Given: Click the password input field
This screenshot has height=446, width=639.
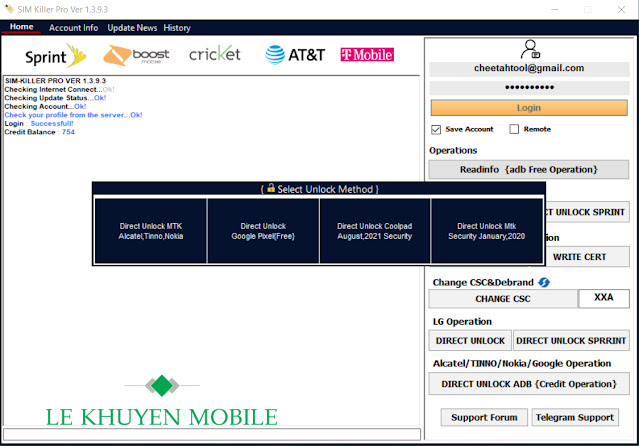Looking at the screenshot, I should pos(529,87).
